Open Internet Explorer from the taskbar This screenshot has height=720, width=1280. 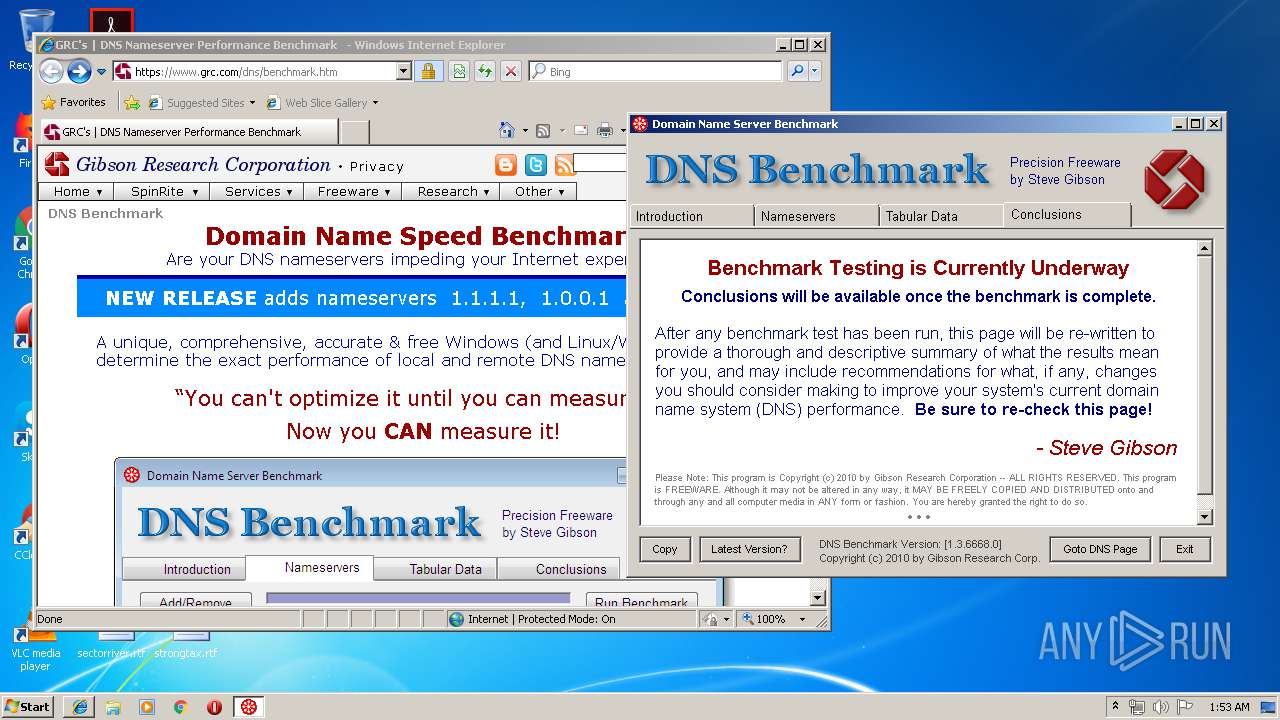click(79, 706)
